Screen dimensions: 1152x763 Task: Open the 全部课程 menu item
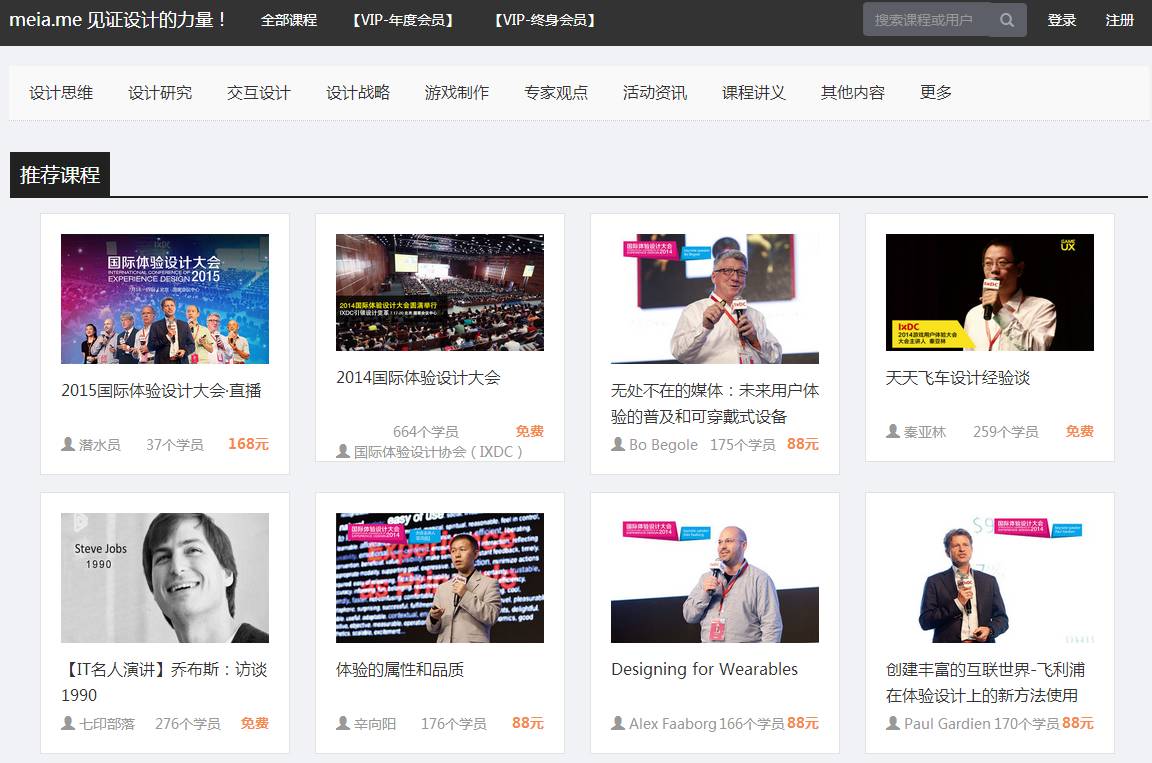(288, 20)
